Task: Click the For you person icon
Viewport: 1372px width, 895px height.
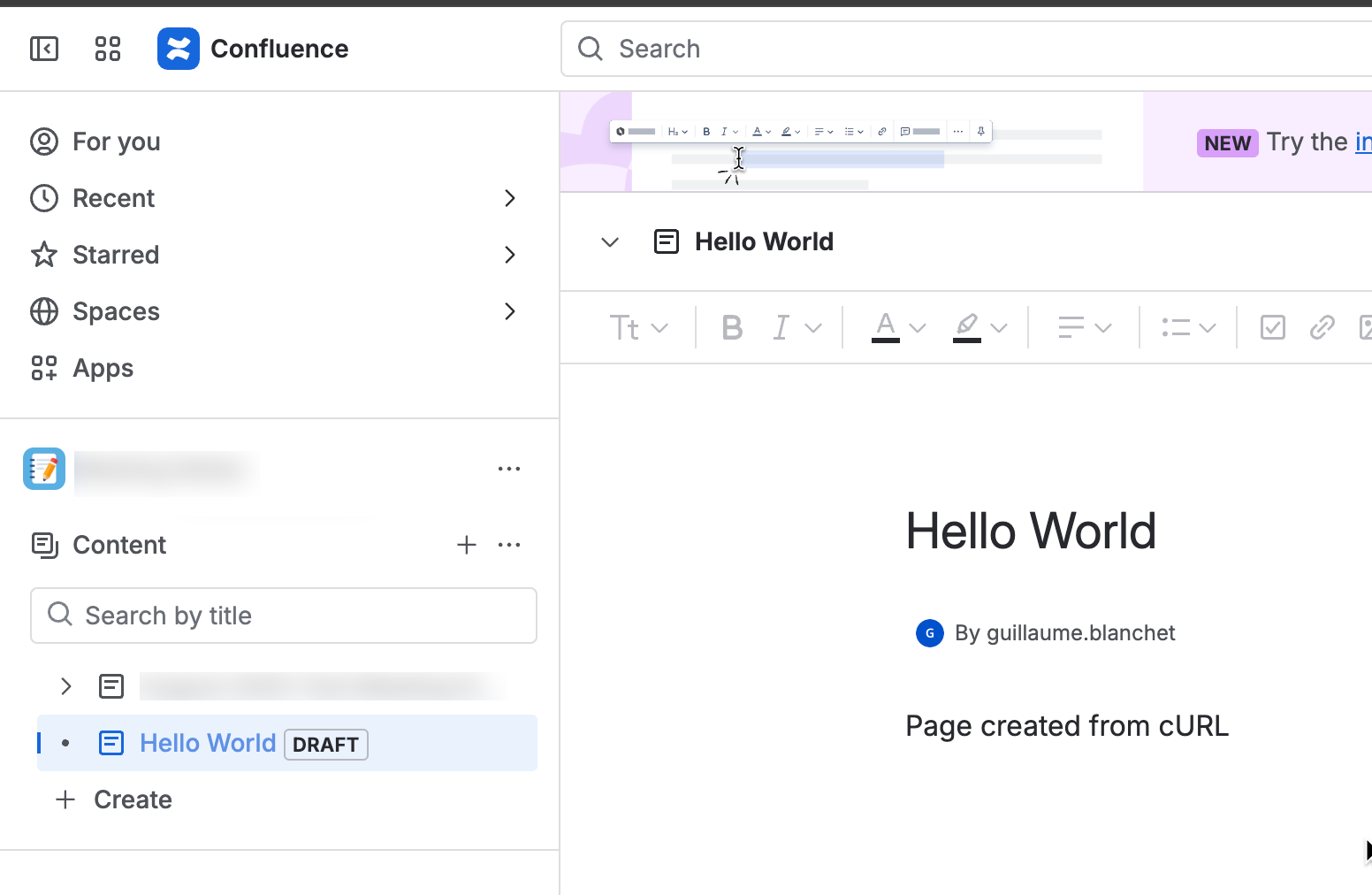Action: click(x=44, y=142)
